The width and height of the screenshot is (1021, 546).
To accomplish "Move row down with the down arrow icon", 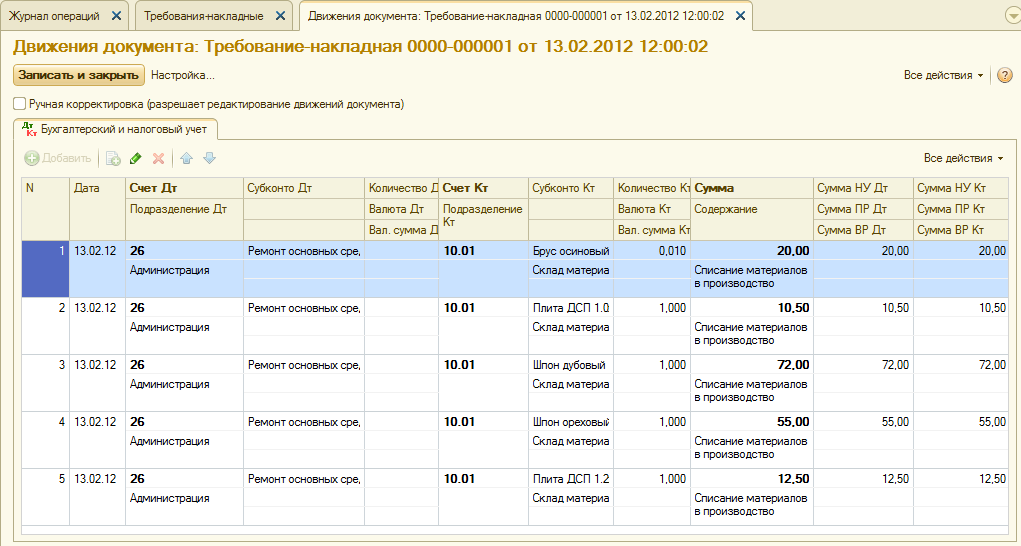I will [209, 158].
